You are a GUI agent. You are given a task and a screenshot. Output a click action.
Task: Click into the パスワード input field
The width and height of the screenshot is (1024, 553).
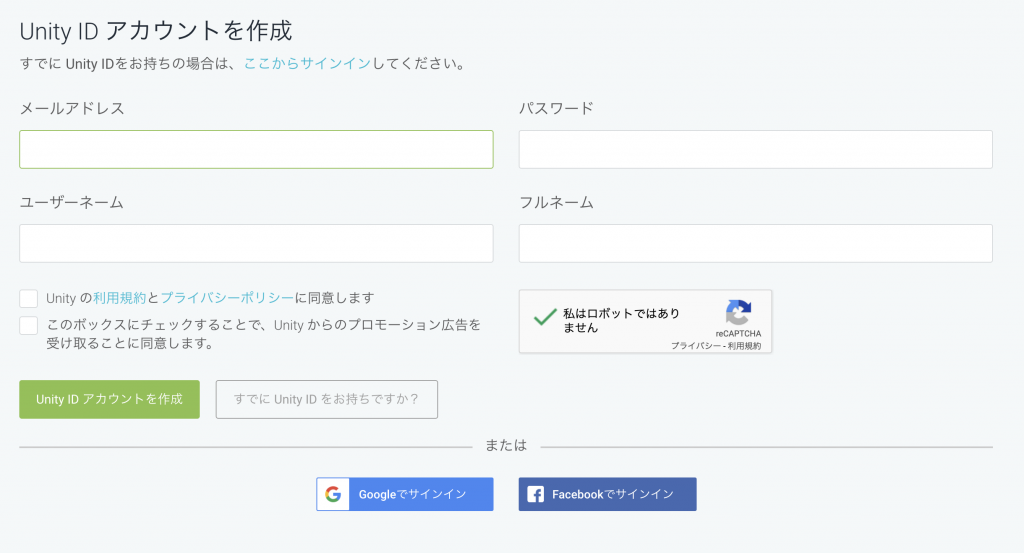click(755, 149)
